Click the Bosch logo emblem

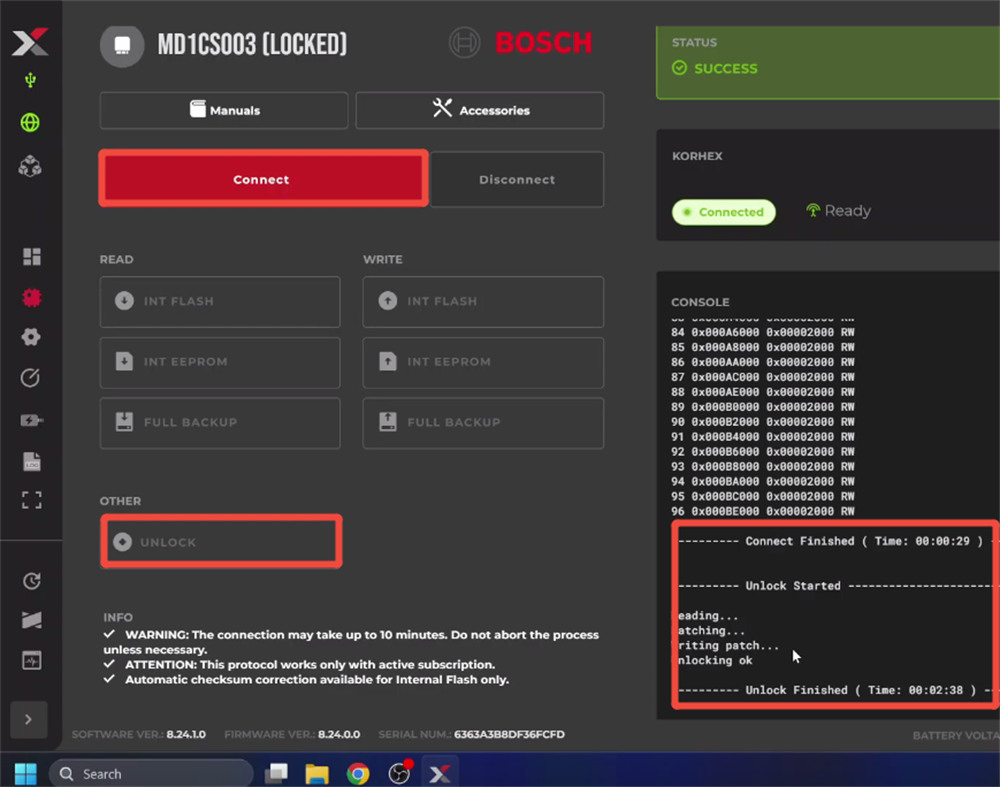click(x=464, y=43)
